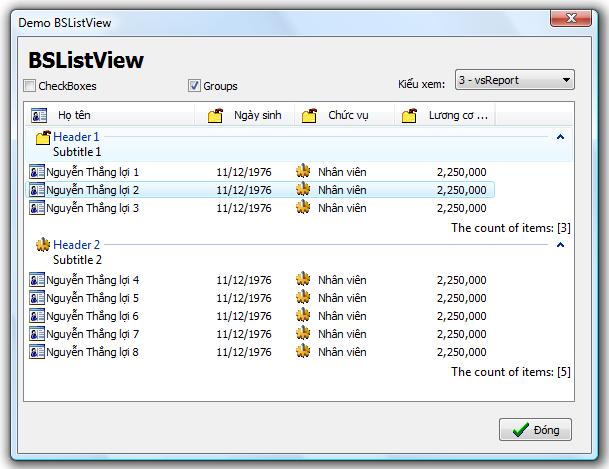Select row Nguyễn Thắng lợi 8
The width and height of the screenshot is (609, 469).
point(260,352)
